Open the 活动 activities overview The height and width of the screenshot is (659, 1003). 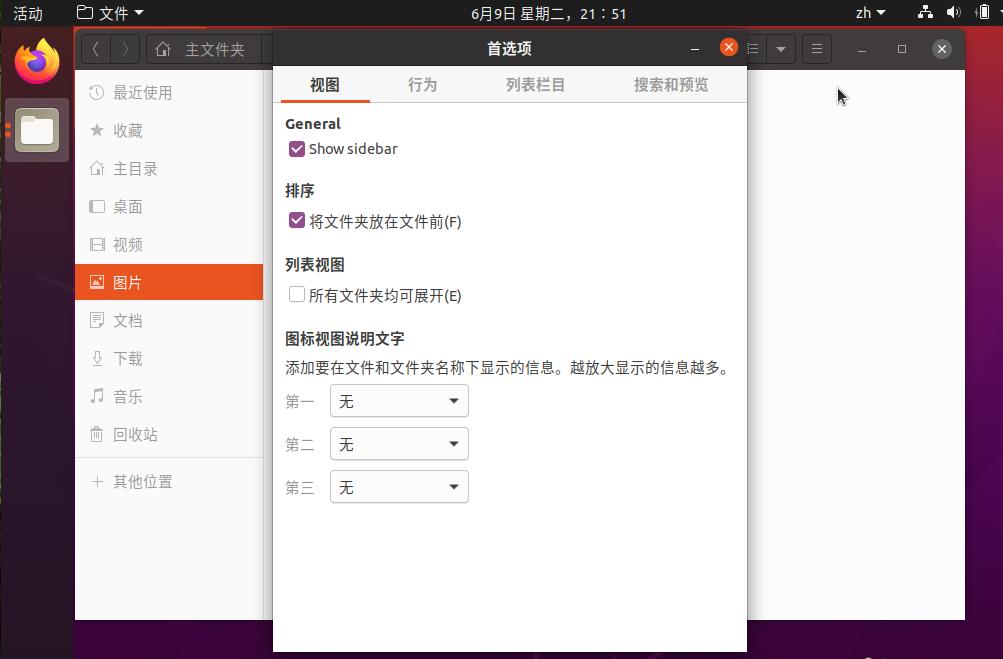click(x=28, y=13)
